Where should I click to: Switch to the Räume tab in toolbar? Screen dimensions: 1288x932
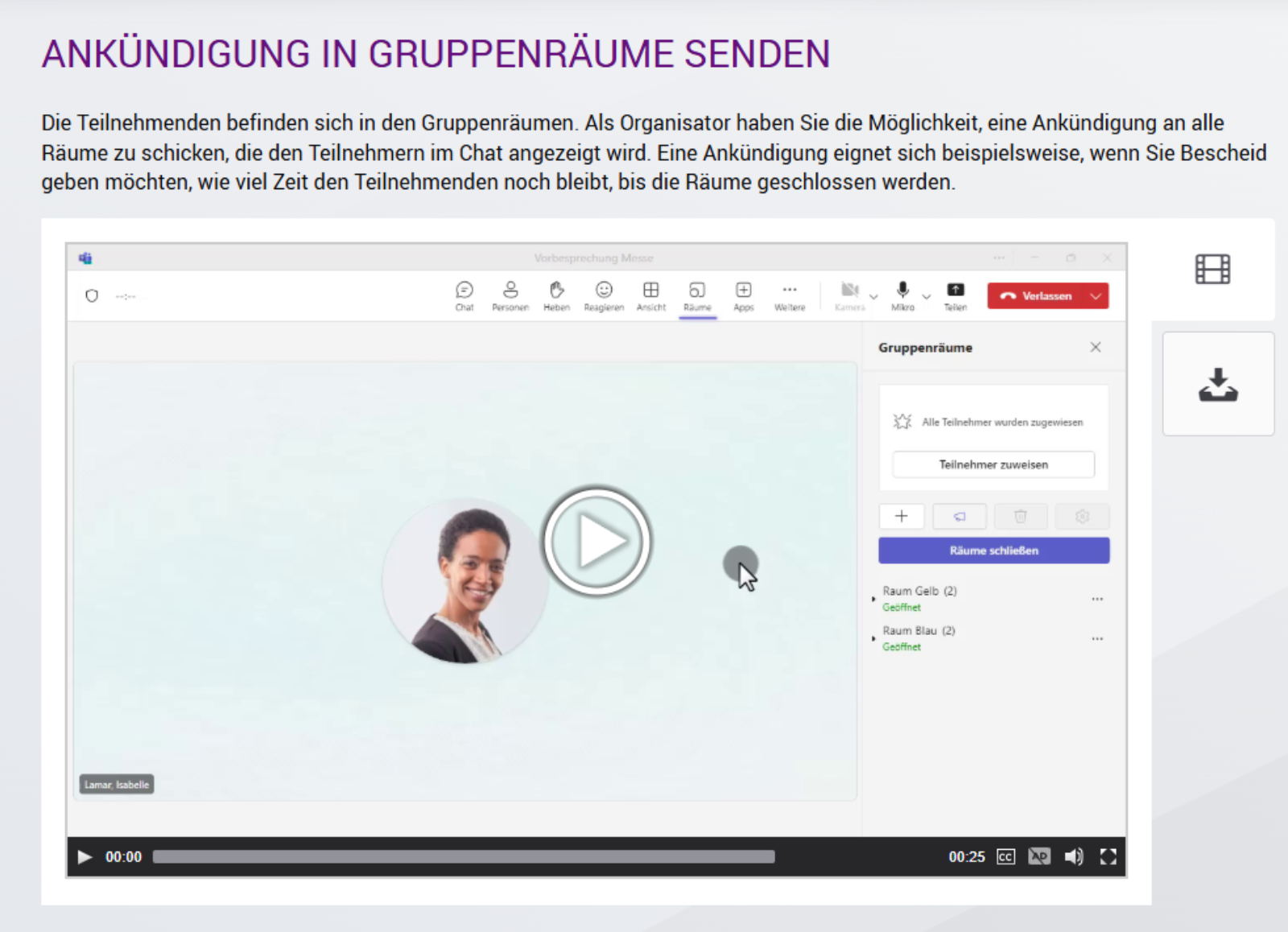(697, 295)
